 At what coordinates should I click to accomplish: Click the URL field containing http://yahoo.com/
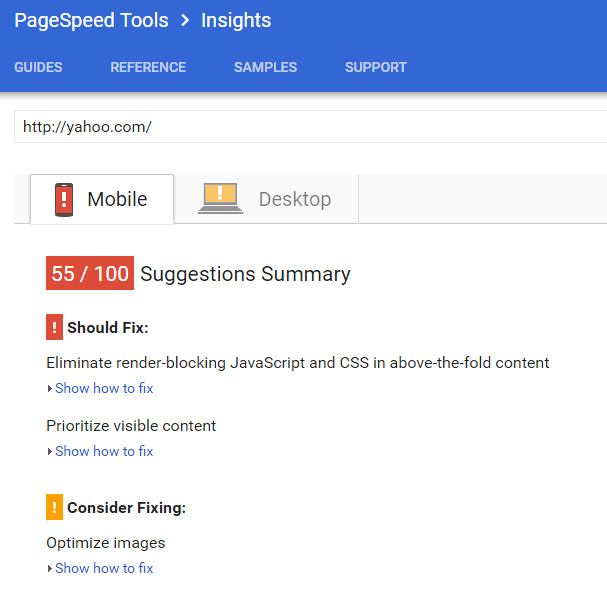(x=310, y=127)
